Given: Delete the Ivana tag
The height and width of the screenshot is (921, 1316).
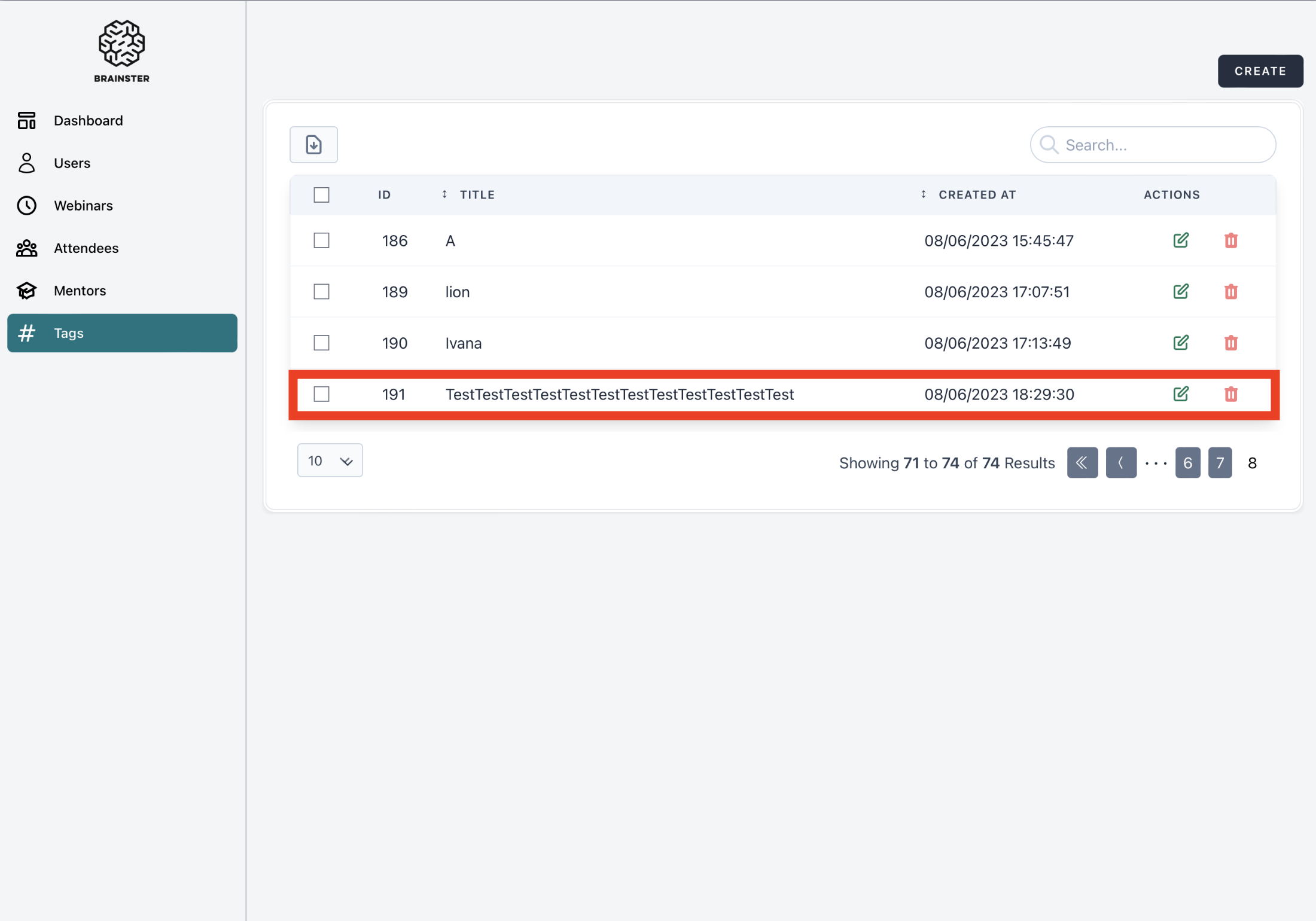Looking at the screenshot, I should pos(1230,343).
